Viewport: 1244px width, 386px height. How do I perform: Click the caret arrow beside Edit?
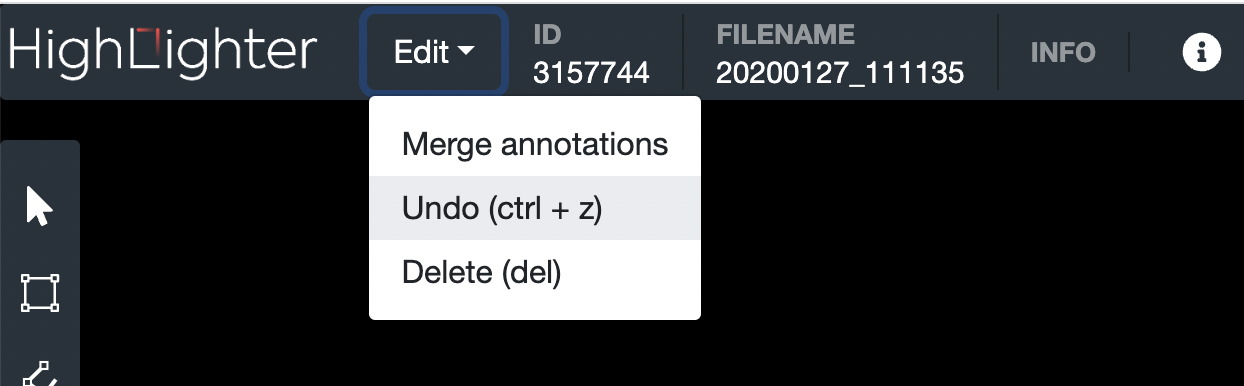click(466, 53)
